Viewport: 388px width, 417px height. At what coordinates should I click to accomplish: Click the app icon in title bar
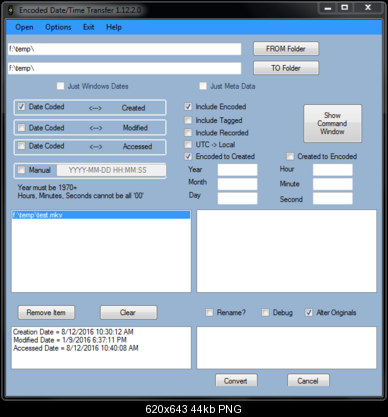click(x=11, y=10)
